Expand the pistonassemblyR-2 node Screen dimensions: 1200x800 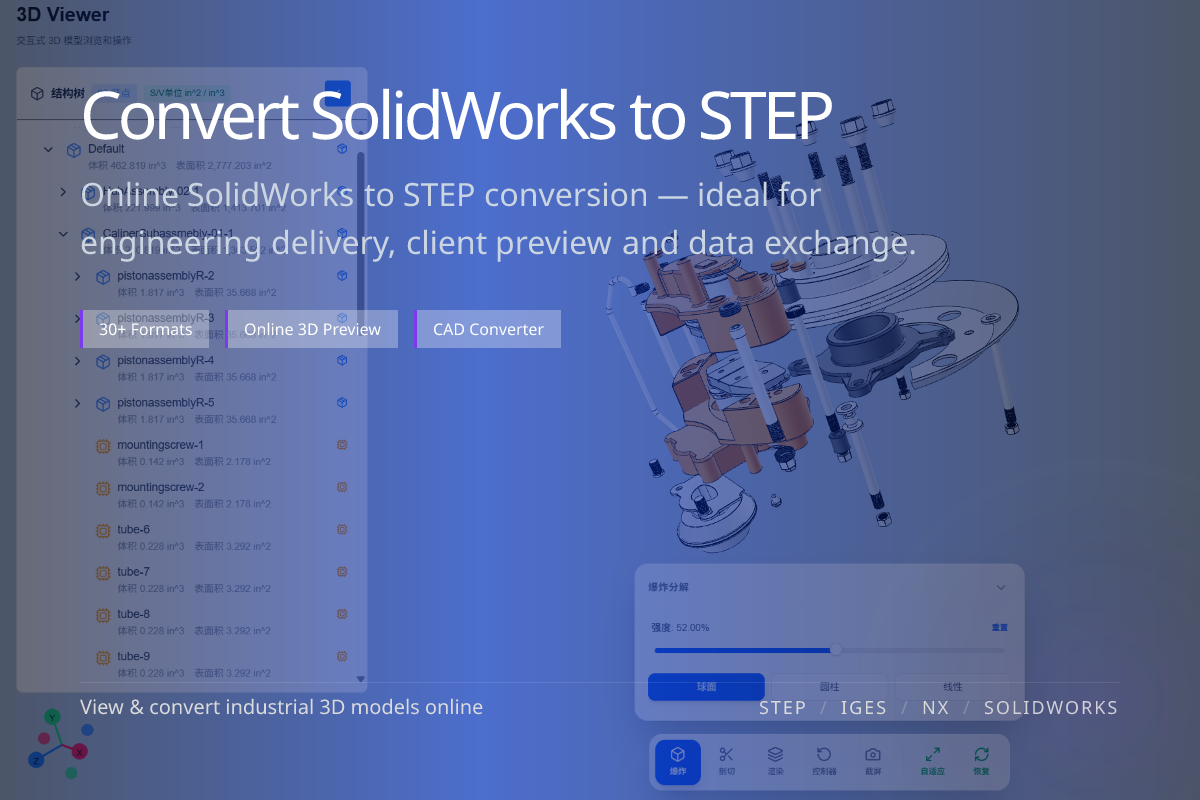point(78,277)
